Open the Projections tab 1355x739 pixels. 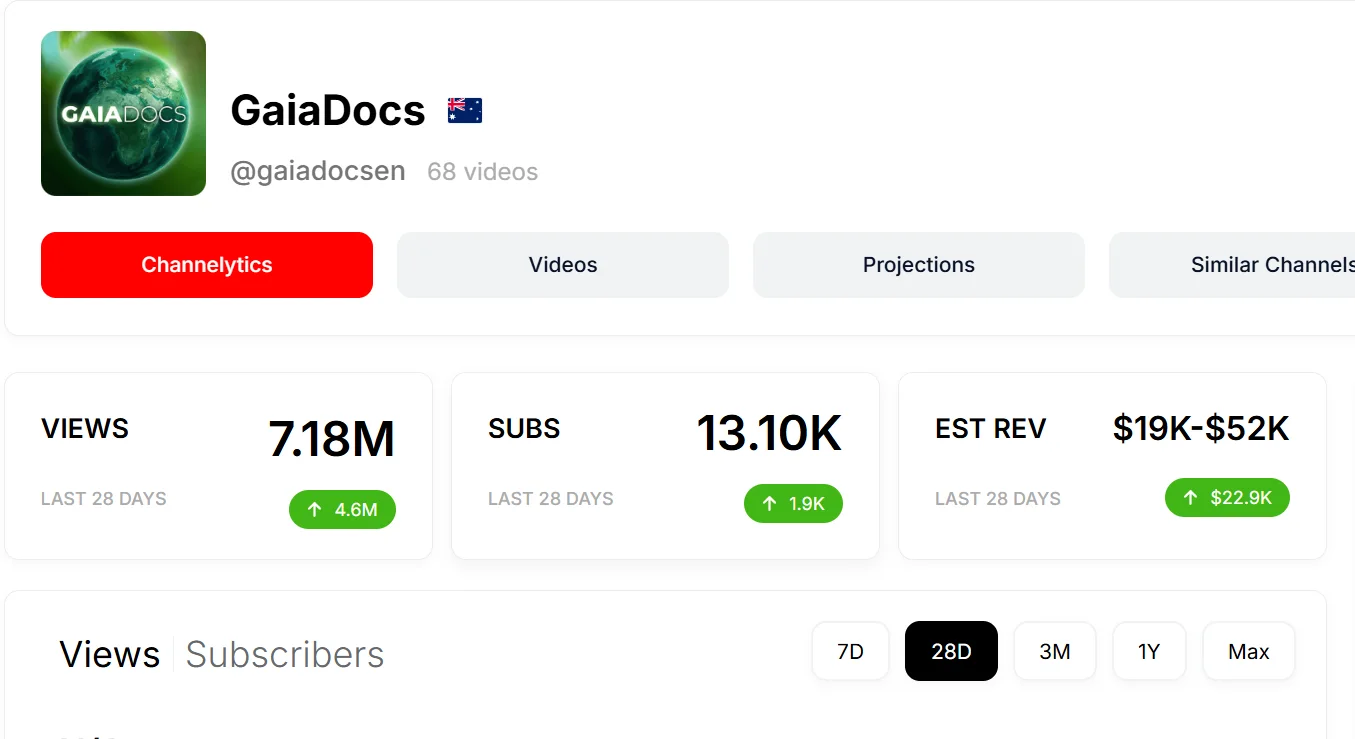pyautogui.click(x=919, y=265)
